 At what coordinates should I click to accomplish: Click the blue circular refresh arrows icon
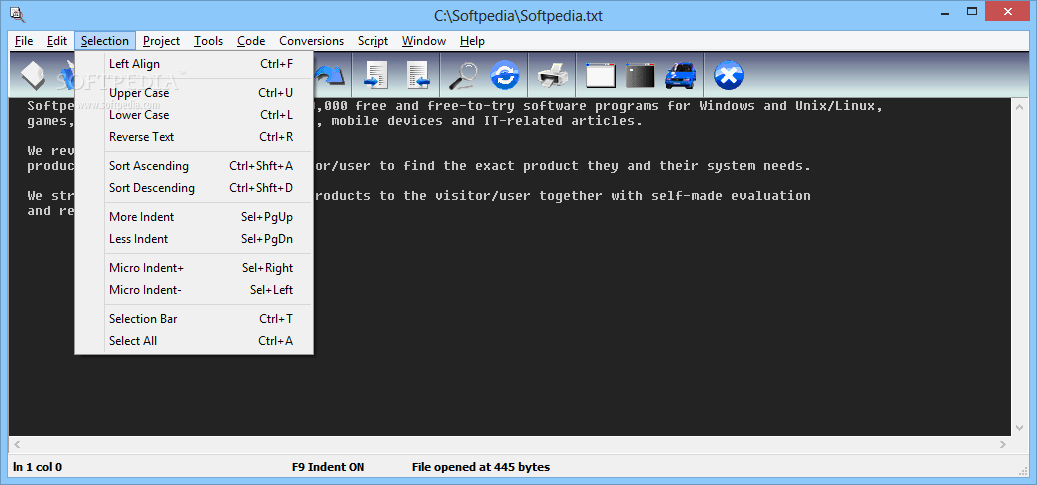coord(505,75)
